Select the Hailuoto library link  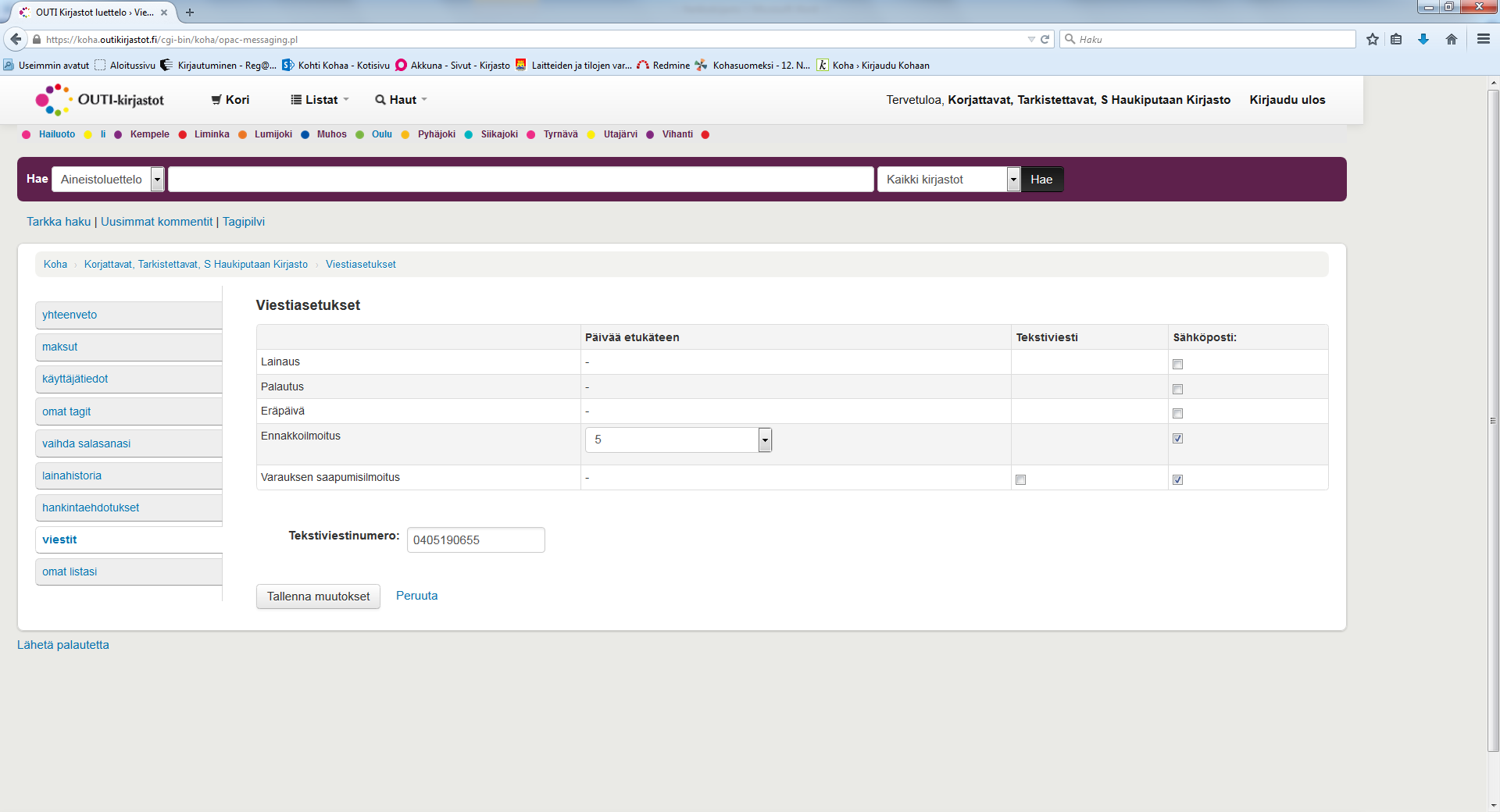(57, 134)
